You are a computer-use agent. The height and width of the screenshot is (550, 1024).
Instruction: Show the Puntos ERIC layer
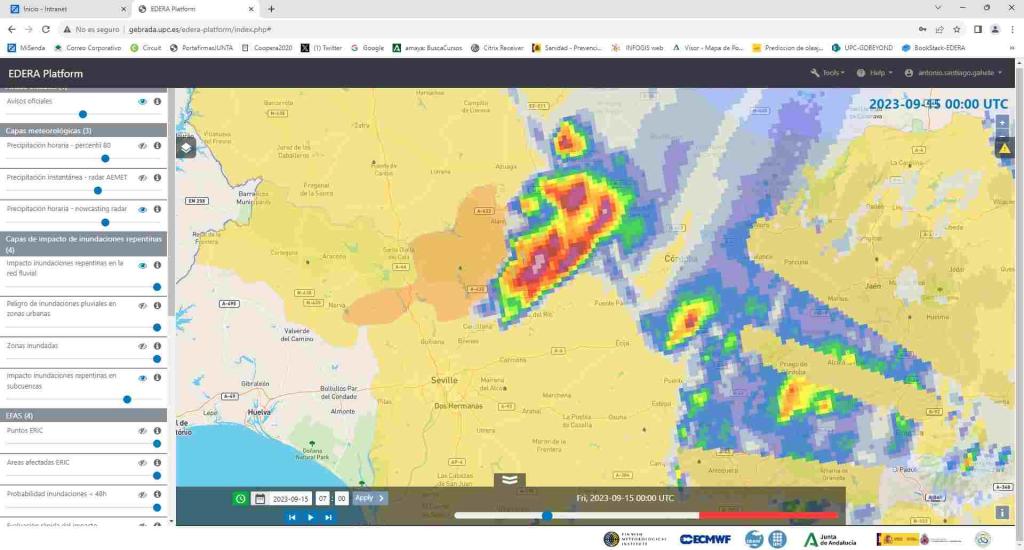pyautogui.click(x=142, y=431)
